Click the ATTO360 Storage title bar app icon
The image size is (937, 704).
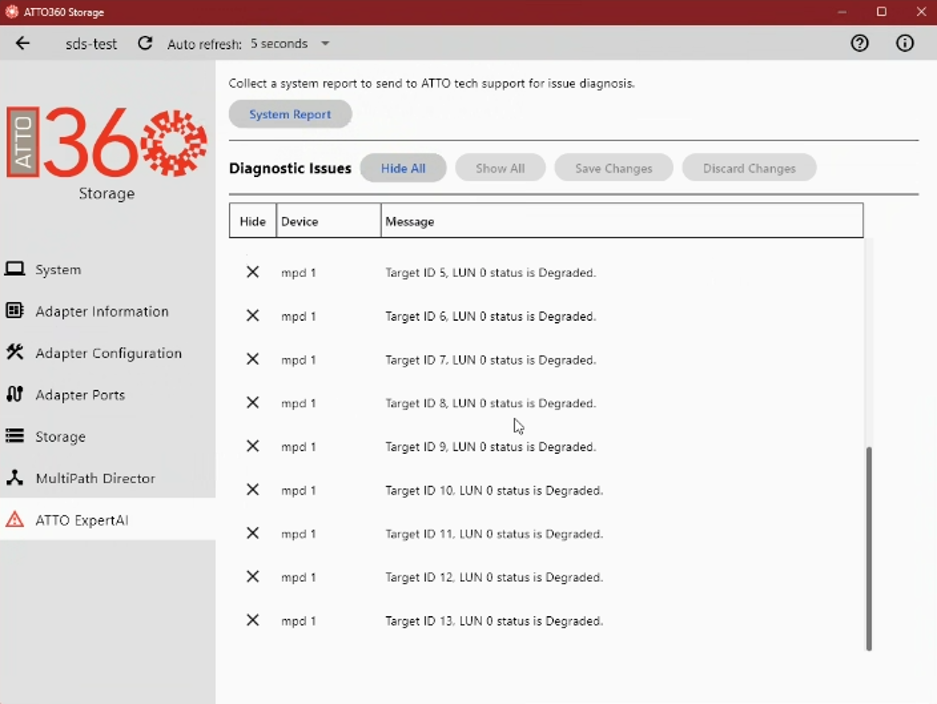tap(11, 12)
